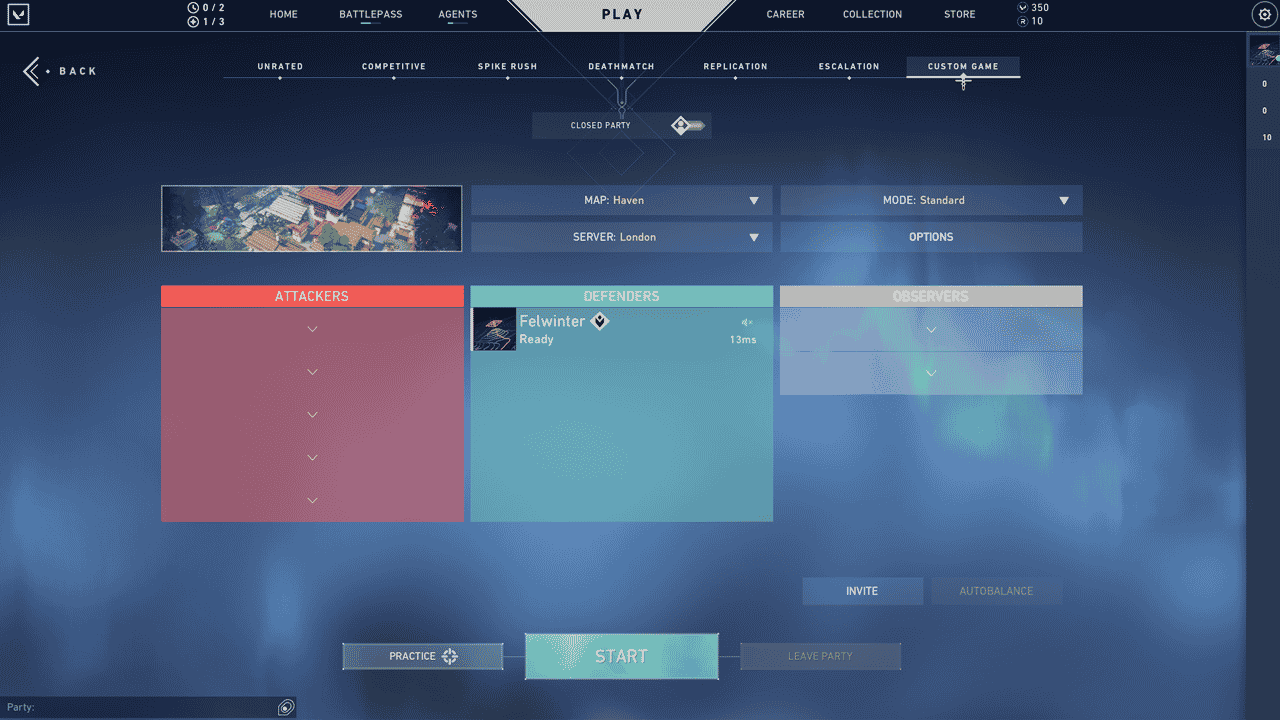Click the ATTACKERS team header

click(312, 296)
